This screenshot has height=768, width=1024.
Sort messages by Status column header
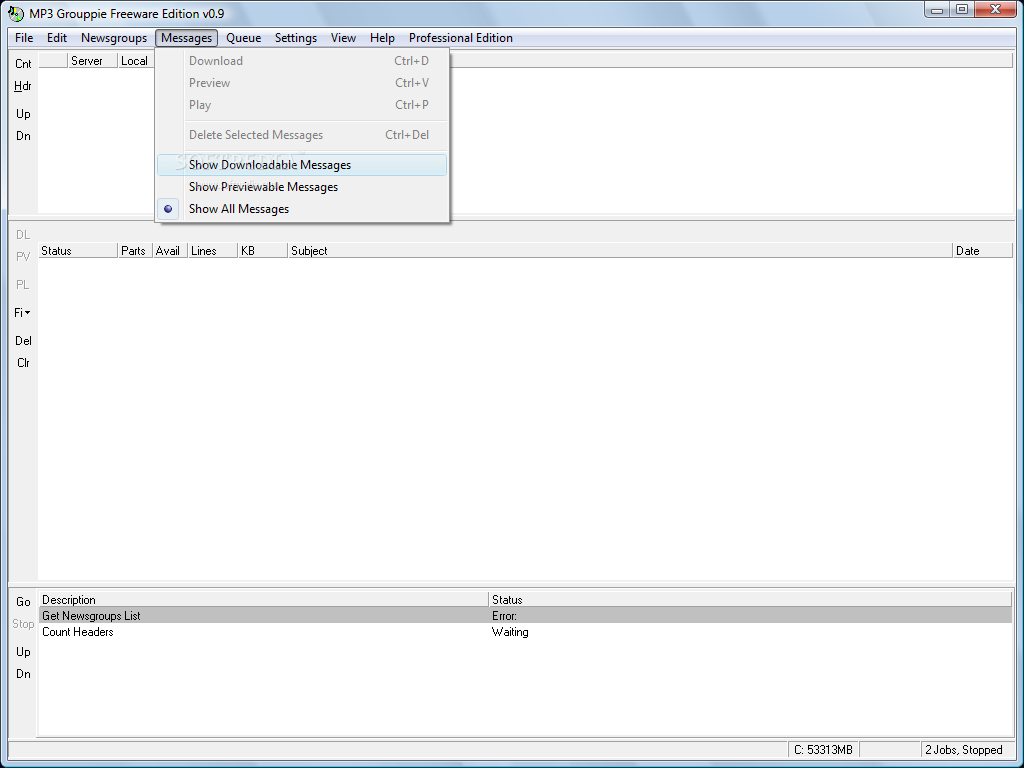78,251
